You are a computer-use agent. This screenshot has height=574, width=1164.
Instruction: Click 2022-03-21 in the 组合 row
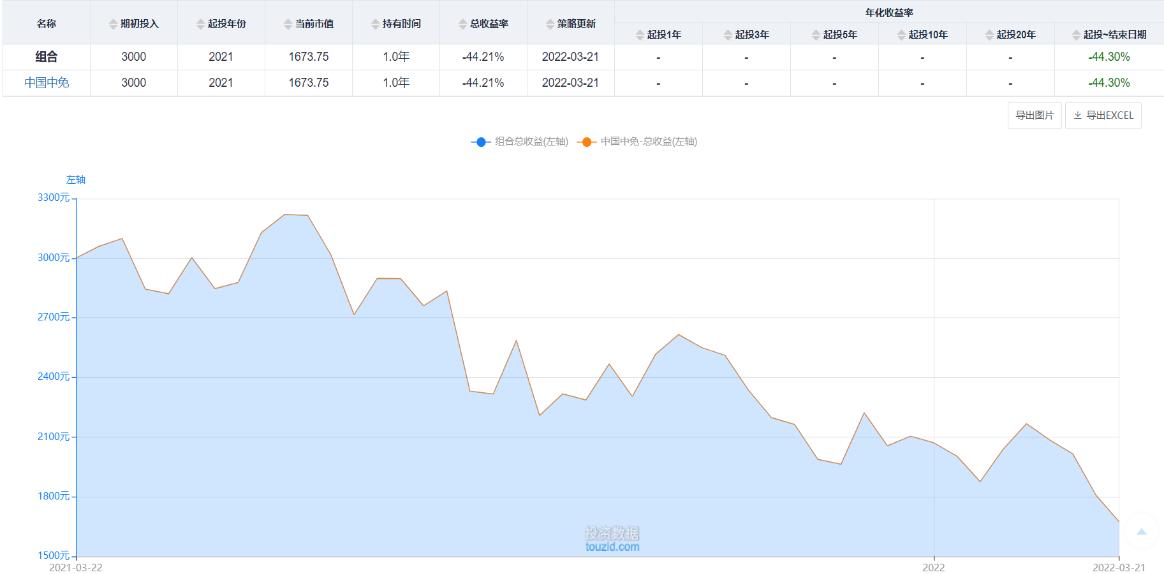click(570, 57)
